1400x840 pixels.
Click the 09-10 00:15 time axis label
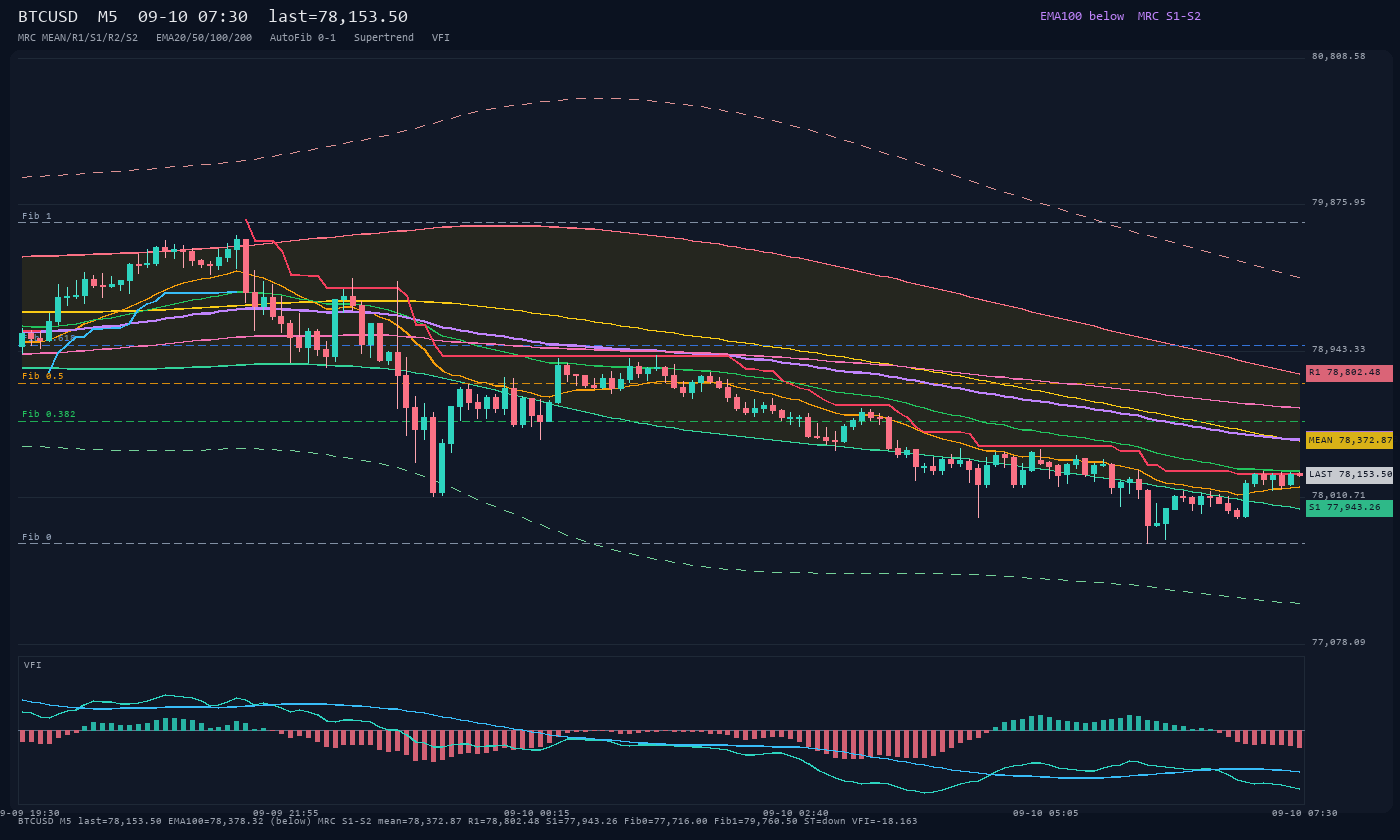537,813
